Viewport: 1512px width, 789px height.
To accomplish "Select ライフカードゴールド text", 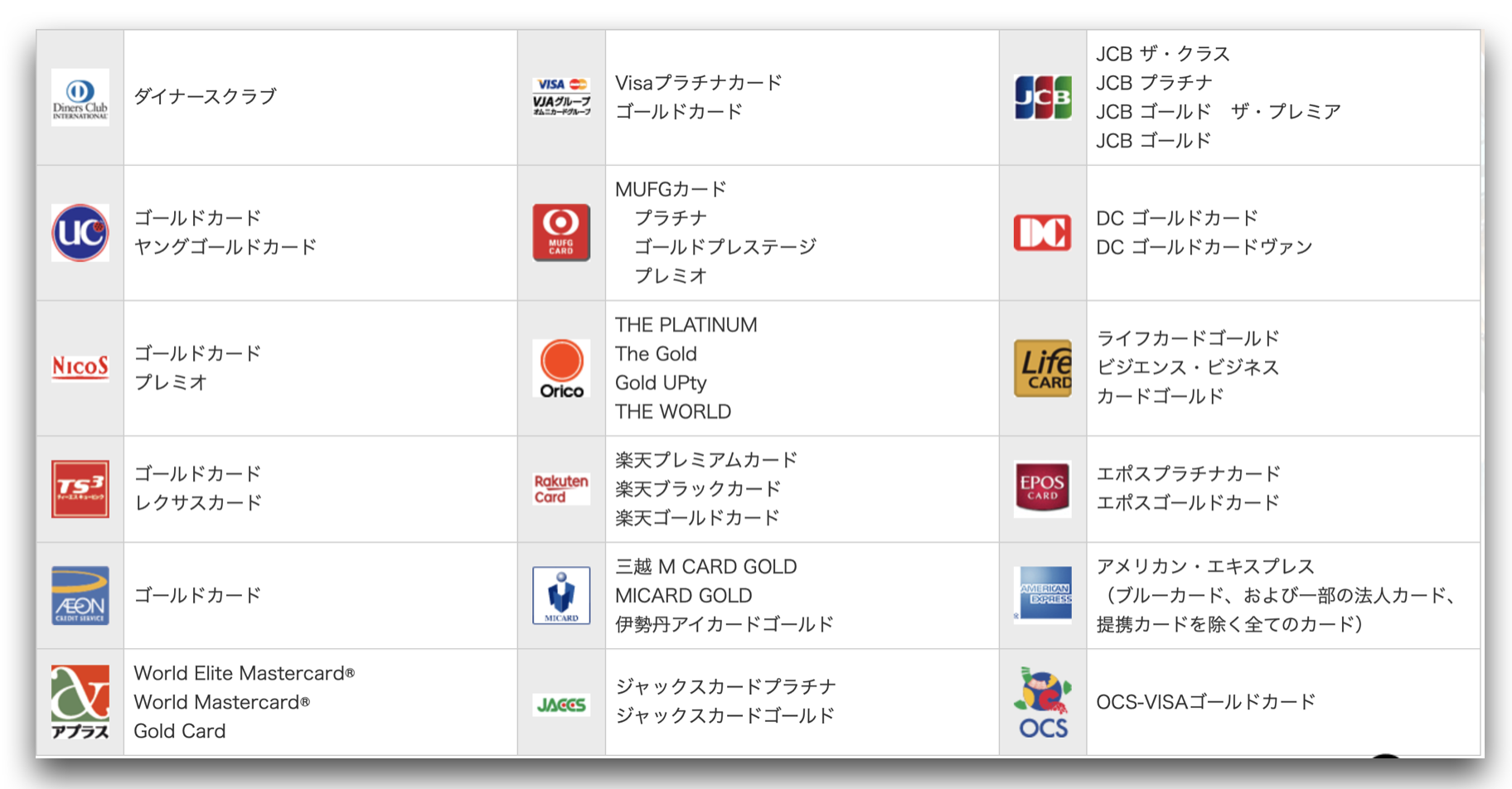I will pos(1188,339).
